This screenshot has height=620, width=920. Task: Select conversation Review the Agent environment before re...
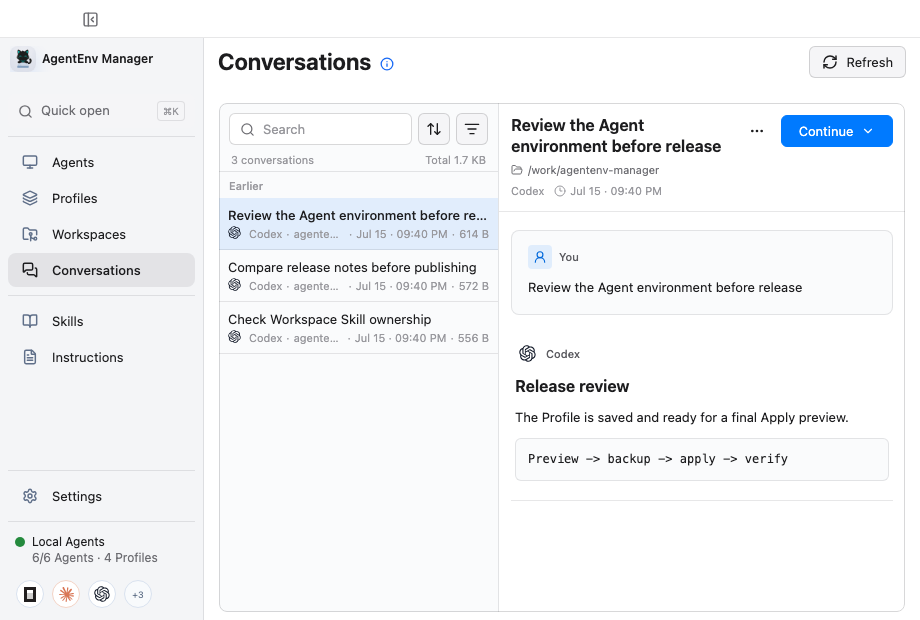[359, 224]
